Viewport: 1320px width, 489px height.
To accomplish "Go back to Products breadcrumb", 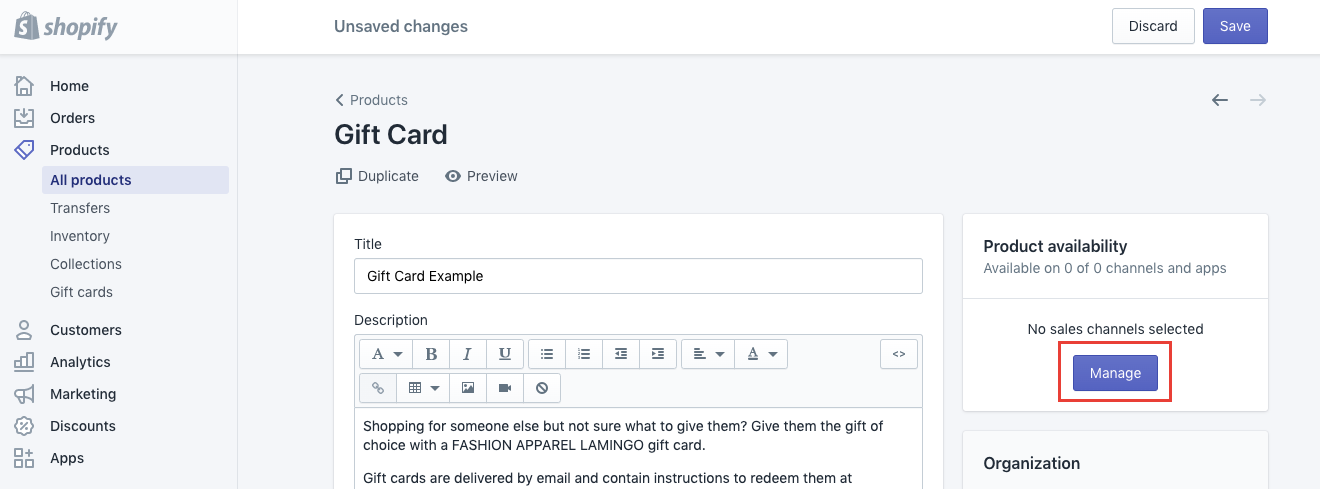I will [371, 100].
